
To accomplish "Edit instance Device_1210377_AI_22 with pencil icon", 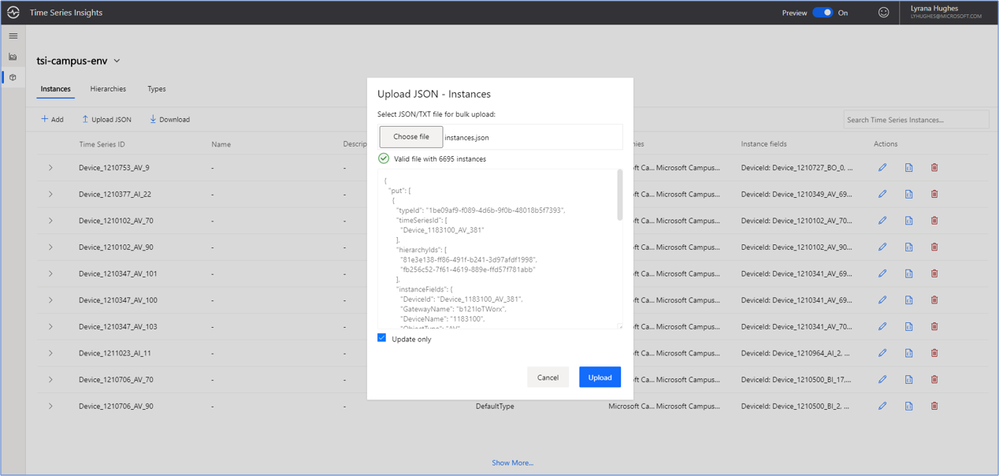I will coord(882,194).
